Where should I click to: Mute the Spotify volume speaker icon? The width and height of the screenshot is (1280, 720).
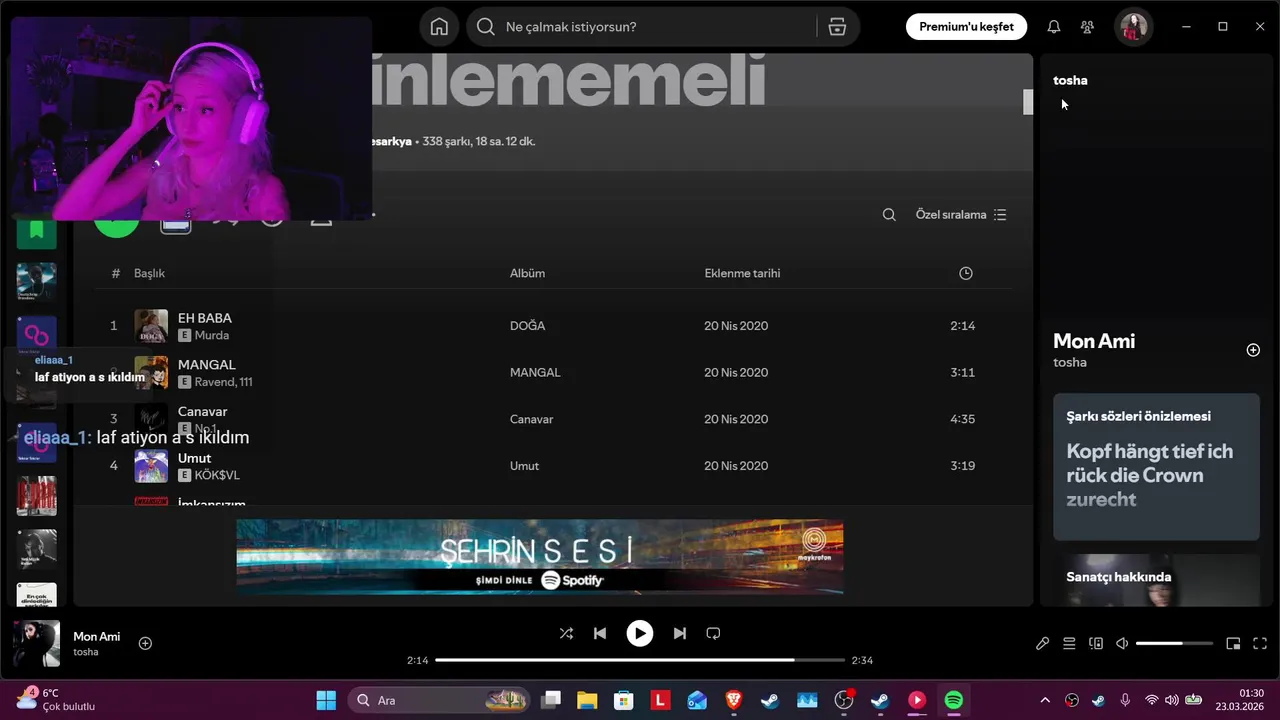click(x=1122, y=644)
